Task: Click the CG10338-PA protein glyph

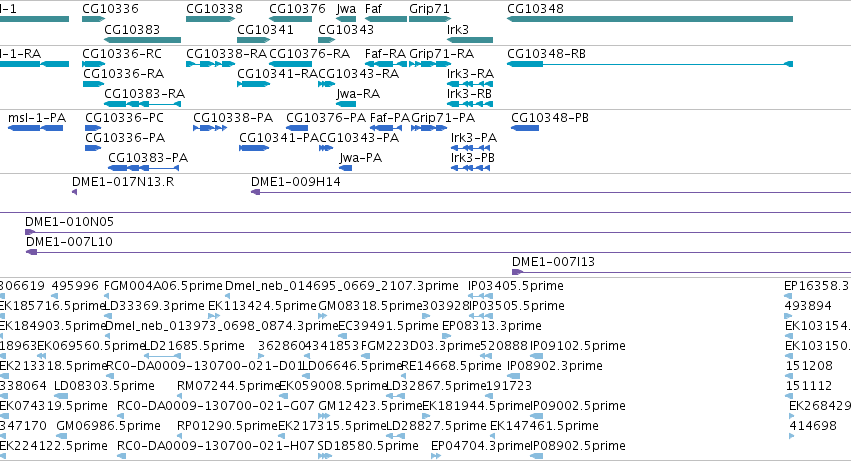Action: (x=210, y=128)
